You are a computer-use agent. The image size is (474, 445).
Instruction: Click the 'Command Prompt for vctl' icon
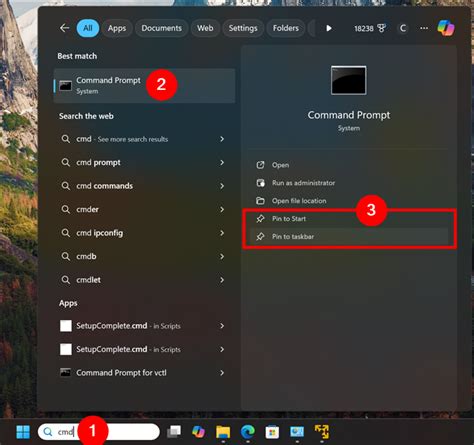coord(65,372)
